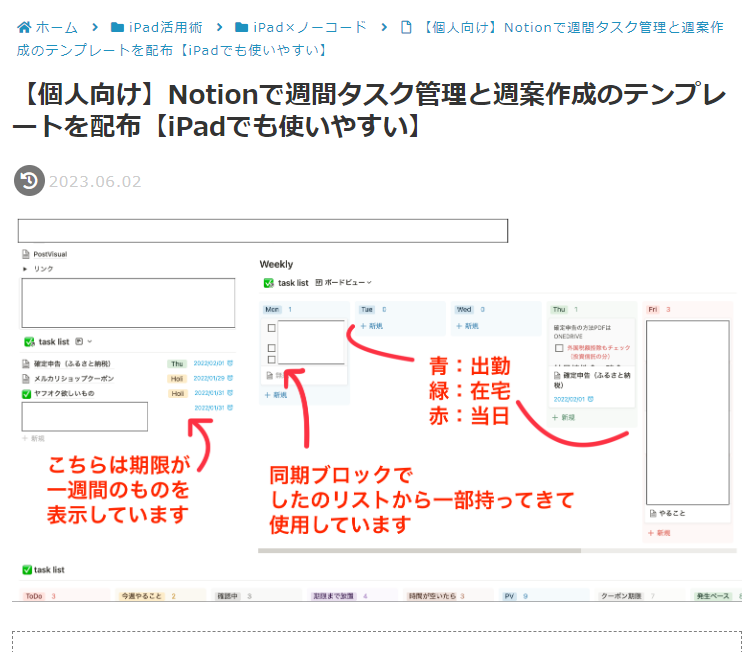The image size is (756, 652).
Task: Click the folder icon beside iPad活用術
Action: coord(118,27)
